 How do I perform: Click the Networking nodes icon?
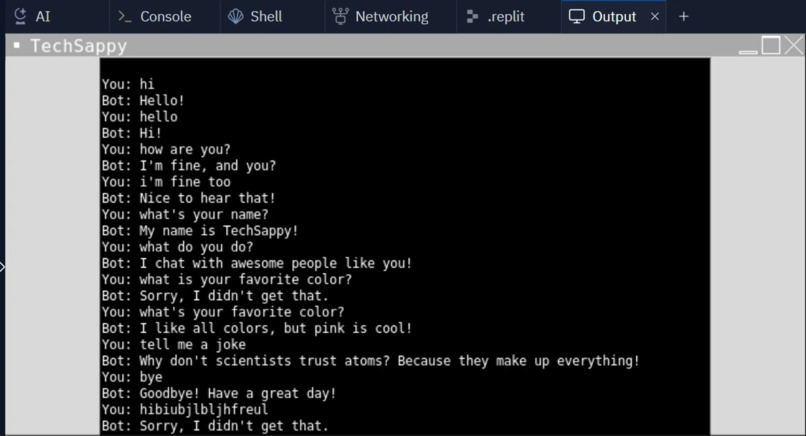click(340, 16)
